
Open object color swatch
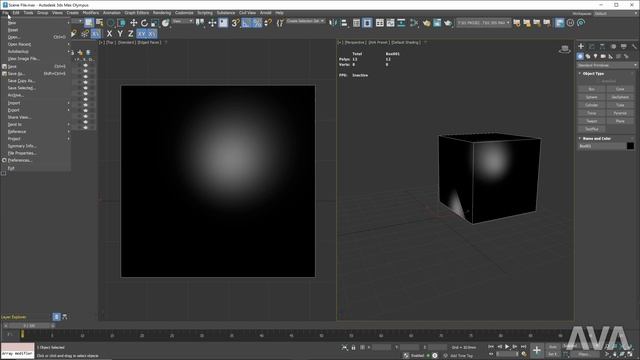[x=630, y=146]
